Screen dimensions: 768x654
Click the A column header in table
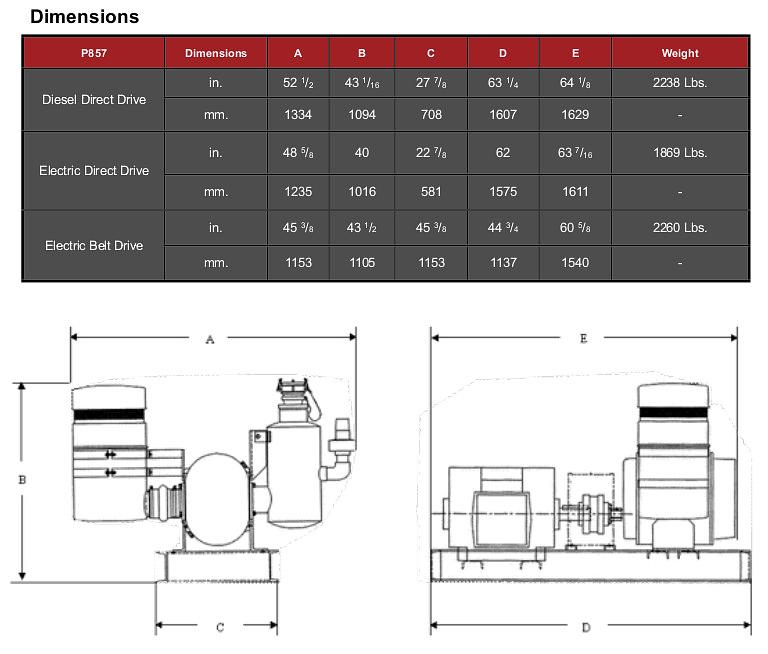tap(298, 53)
